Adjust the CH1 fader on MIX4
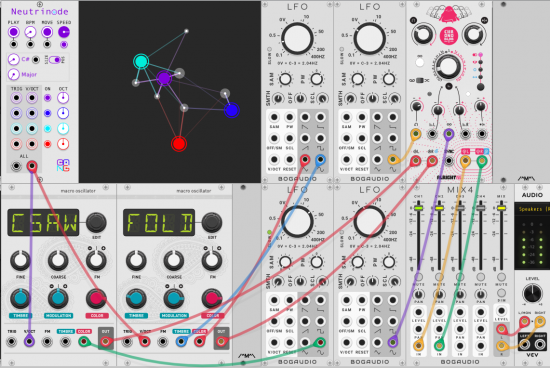Image resolution: width=550 pixels, height=368 pixels. tap(418, 208)
